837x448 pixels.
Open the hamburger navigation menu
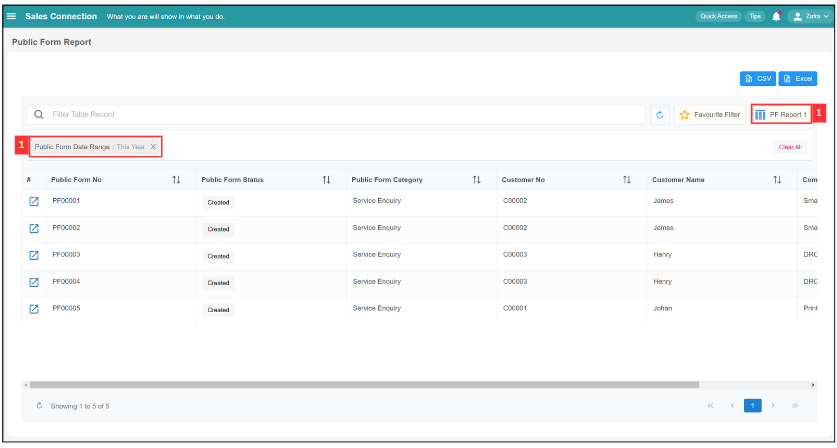point(11,17)
